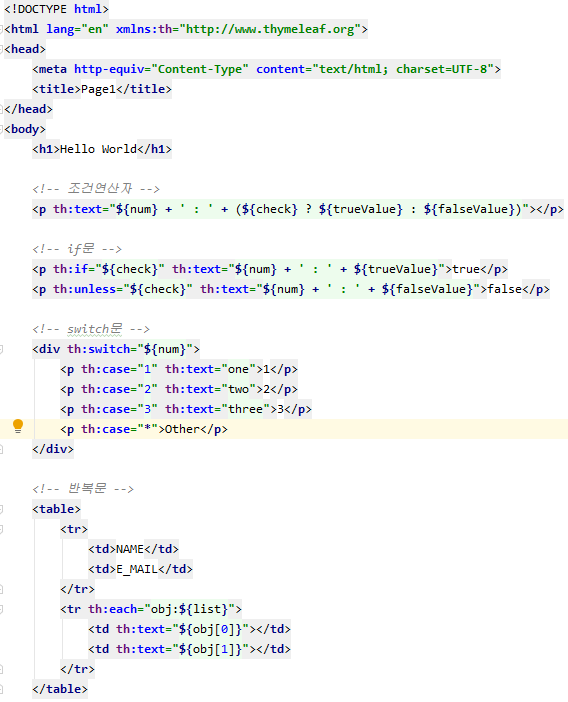Screen dimensions: 568x702
Task: Click the th:case="2" attribute
Action: (119, 389)
